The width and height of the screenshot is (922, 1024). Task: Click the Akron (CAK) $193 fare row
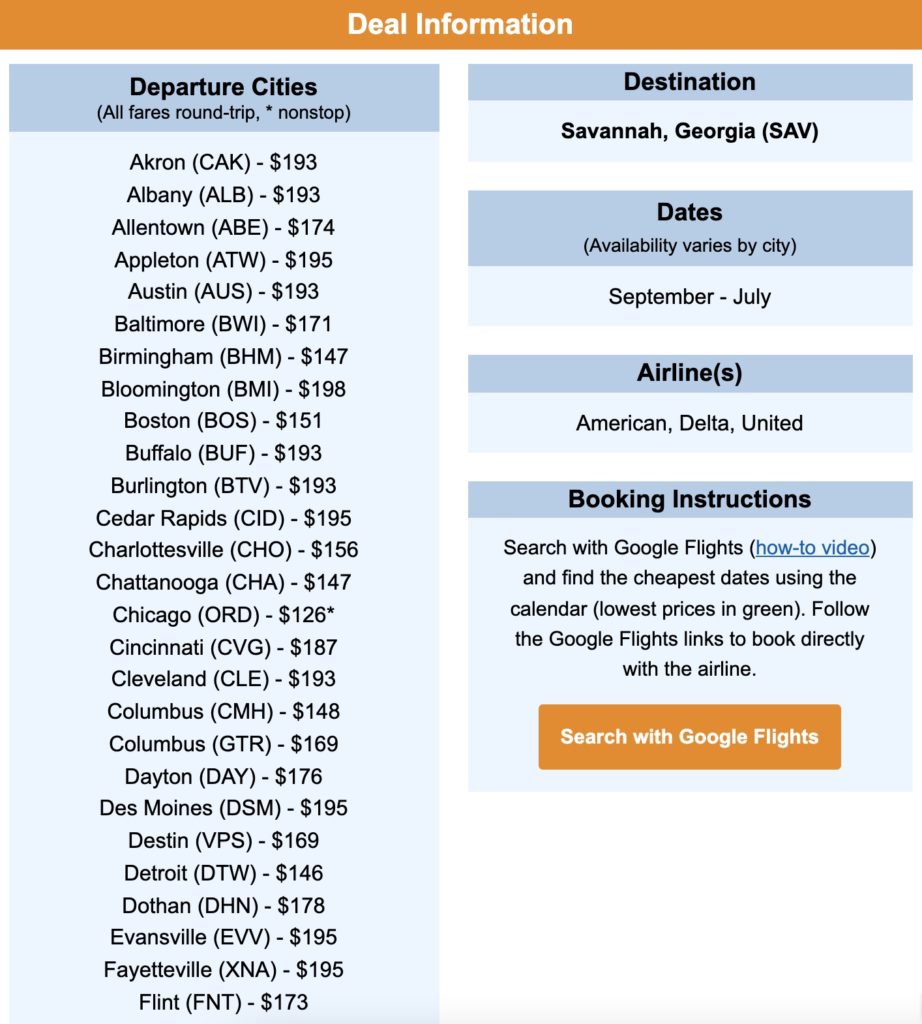pos(224,162)
